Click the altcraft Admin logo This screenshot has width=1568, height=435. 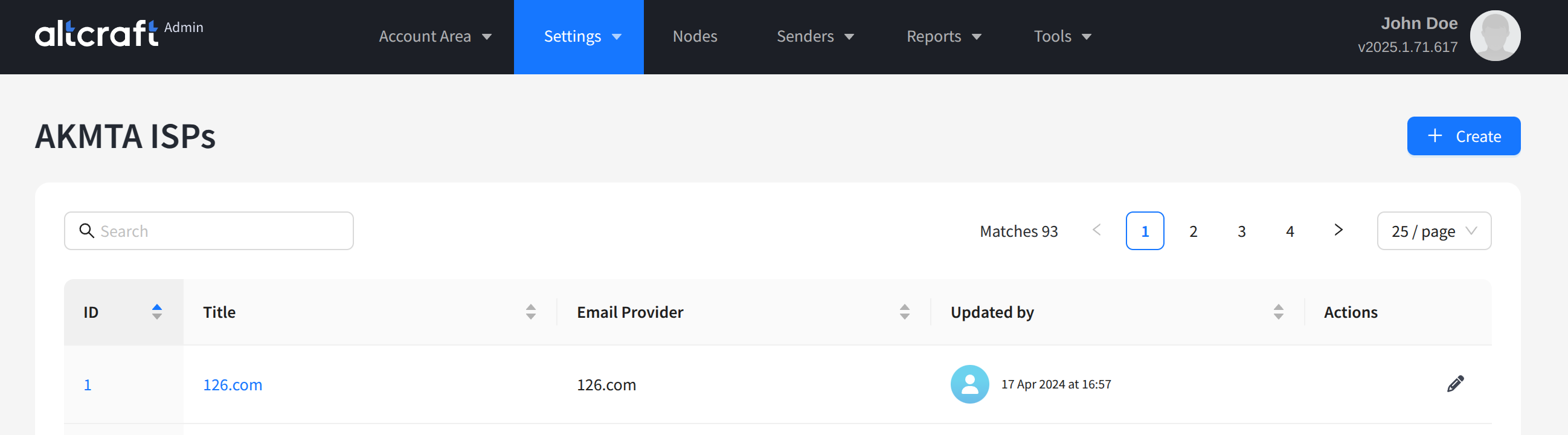[x=119, y=34]
